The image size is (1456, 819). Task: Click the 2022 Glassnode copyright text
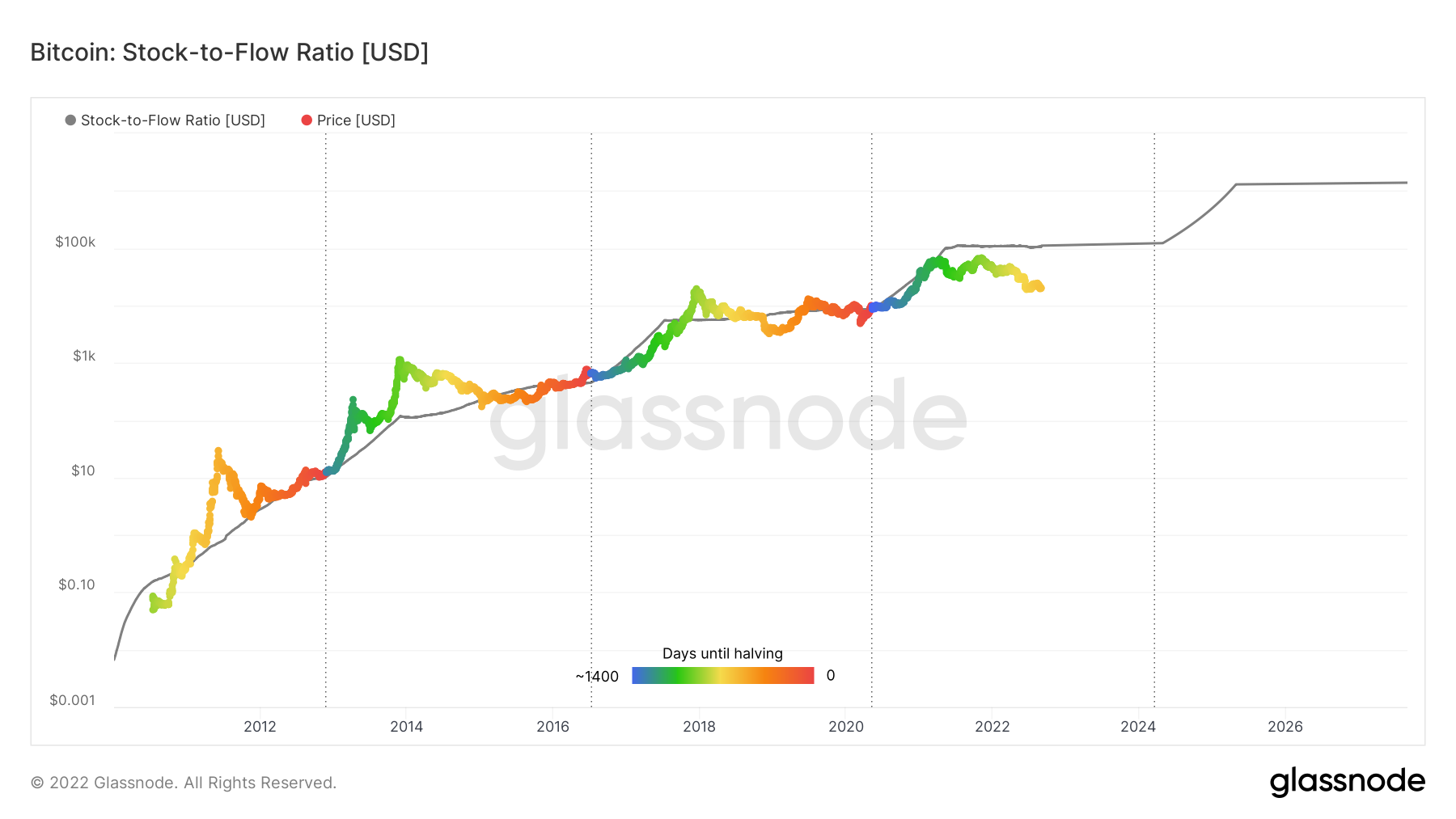184,783
